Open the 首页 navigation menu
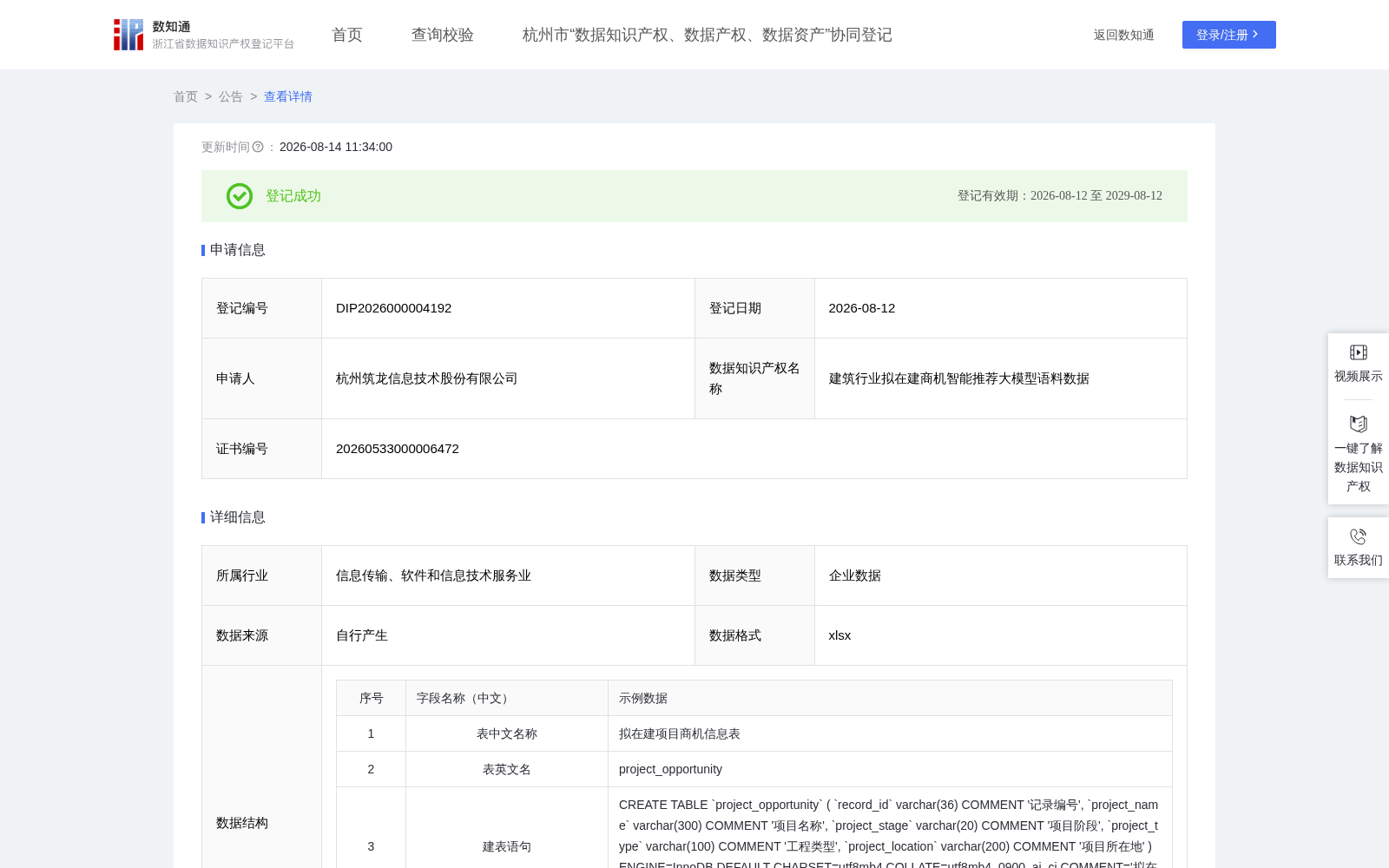The height and width of the screenshot is (868, 1389). 347,35
